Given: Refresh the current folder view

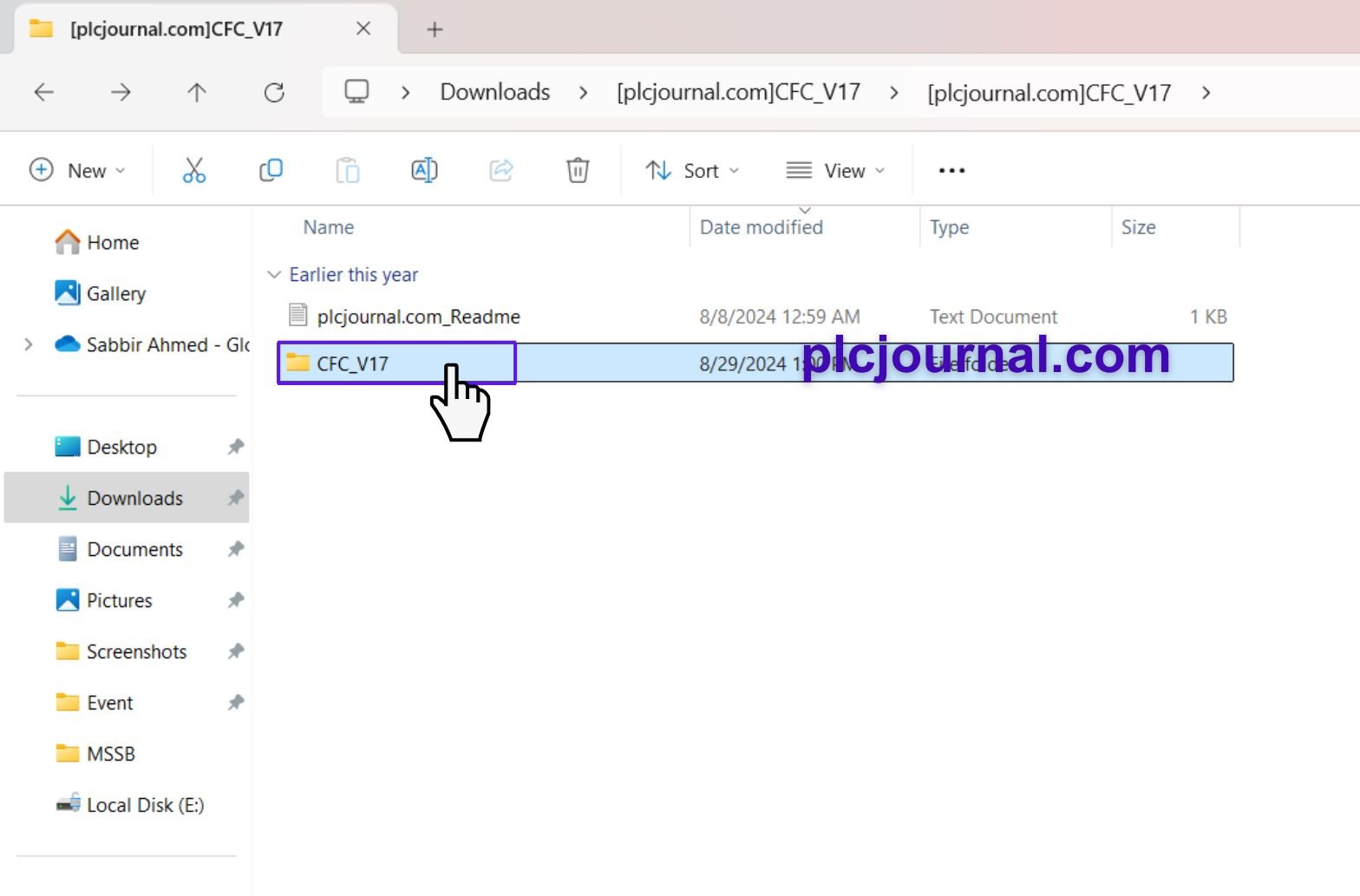Looking at the screenshot, I should click(274, 92).
